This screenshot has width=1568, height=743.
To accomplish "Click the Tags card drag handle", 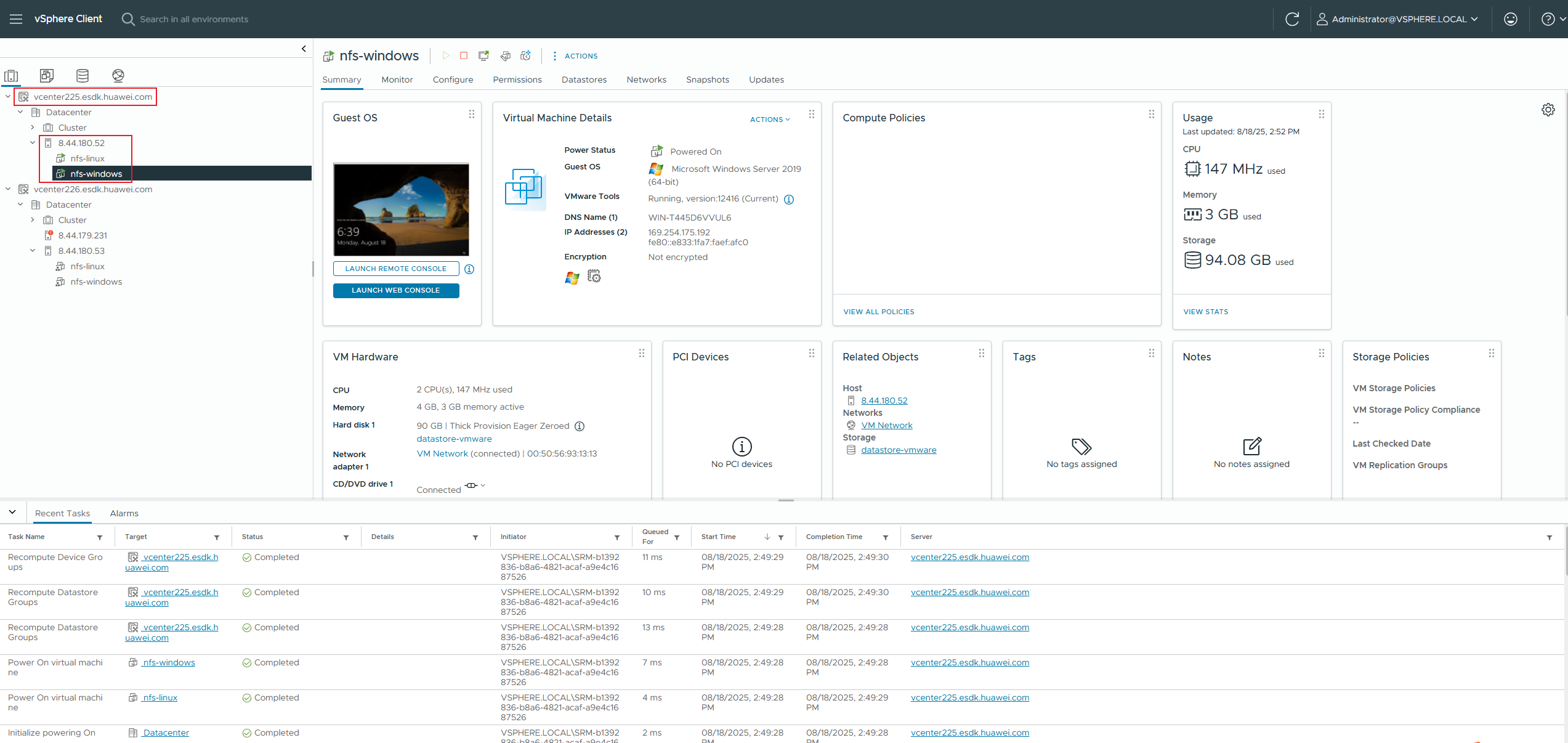I will tap(1152, 354).
